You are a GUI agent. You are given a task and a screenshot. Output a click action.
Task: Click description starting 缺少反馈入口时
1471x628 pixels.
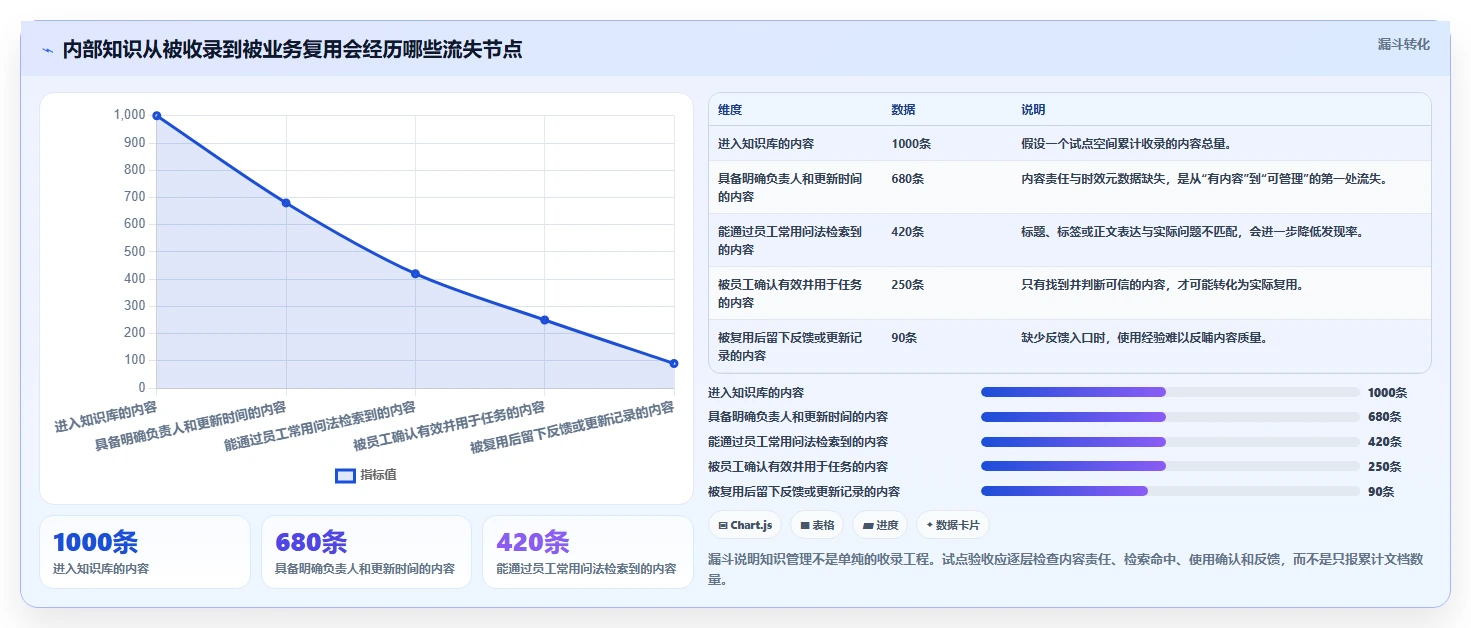coord(1144,338)
